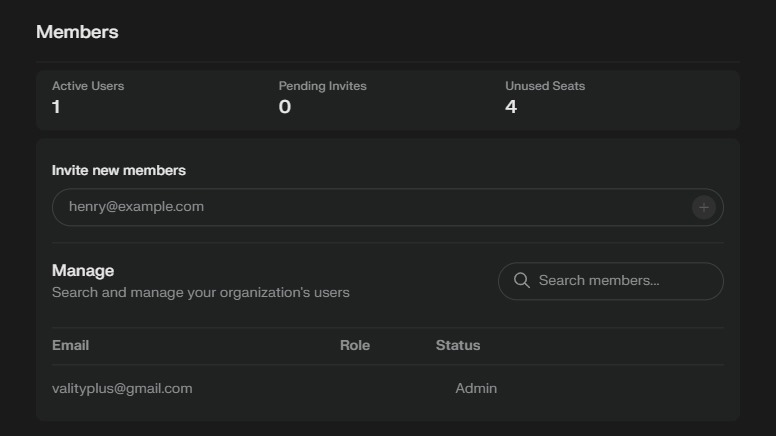Click the Pending Invites label

(323, 86)
